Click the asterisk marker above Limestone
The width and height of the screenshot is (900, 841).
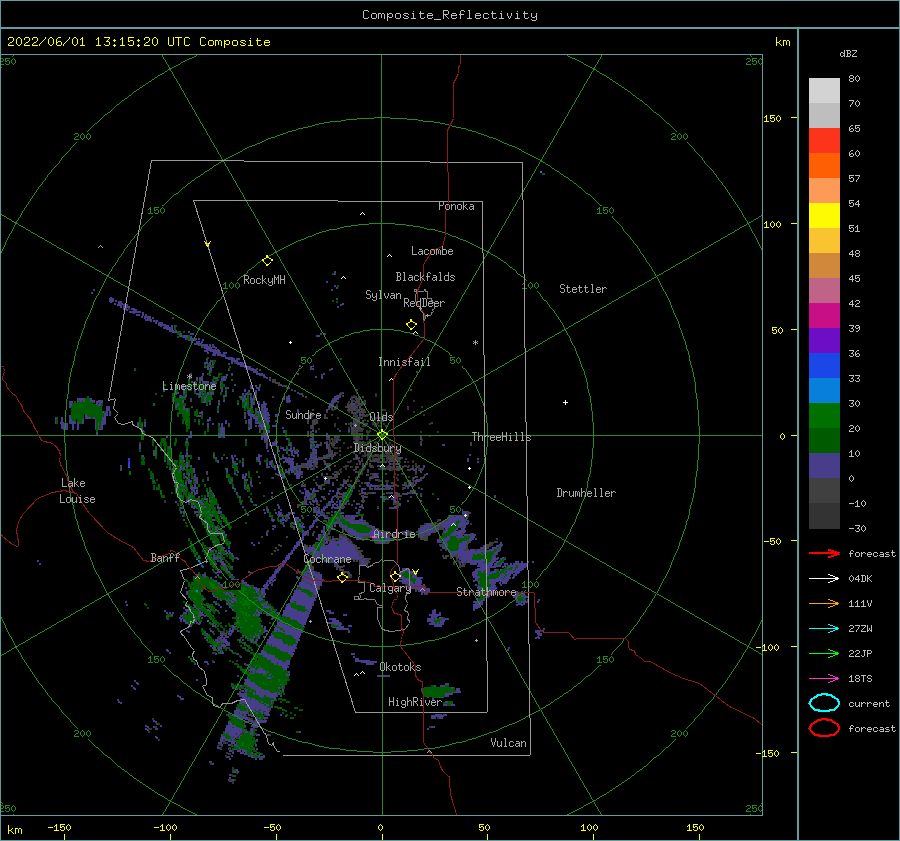189,377
